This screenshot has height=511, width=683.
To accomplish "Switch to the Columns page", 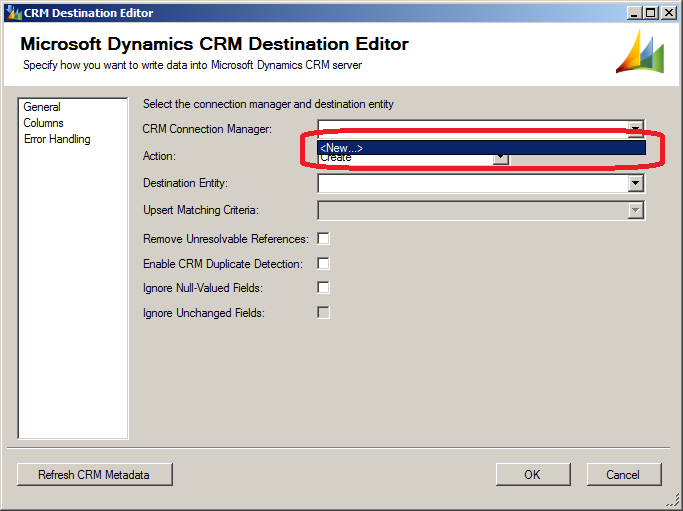I will coord(43,123).
